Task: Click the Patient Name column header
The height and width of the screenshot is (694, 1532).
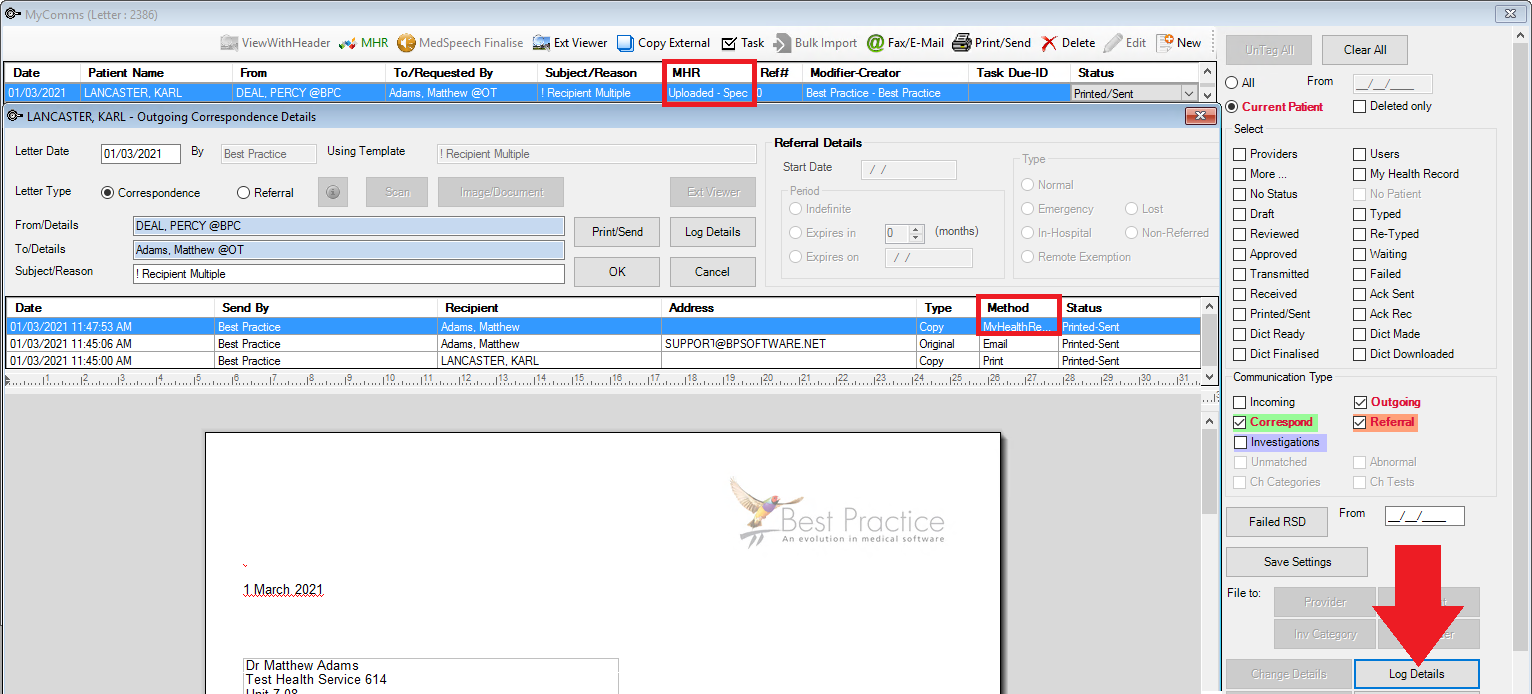Action: click(x=156, y=73)
